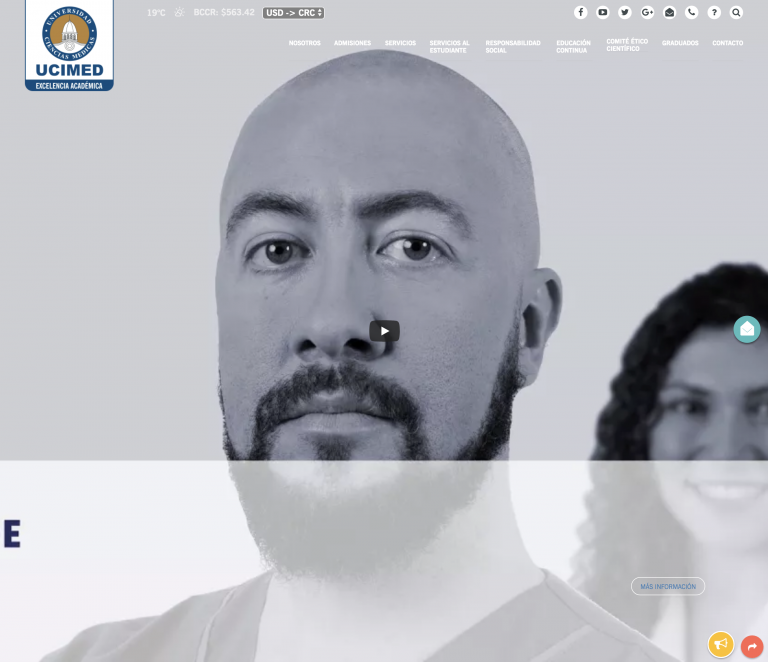Screen dimensions: 768x662
Task: Click the phone icon in header
Action: pos(692,13)
